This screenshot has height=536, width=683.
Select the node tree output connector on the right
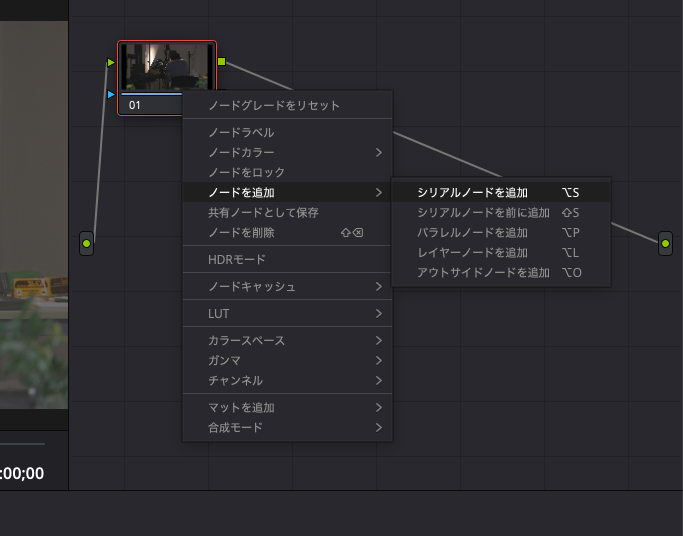click(x=665, y=243)
